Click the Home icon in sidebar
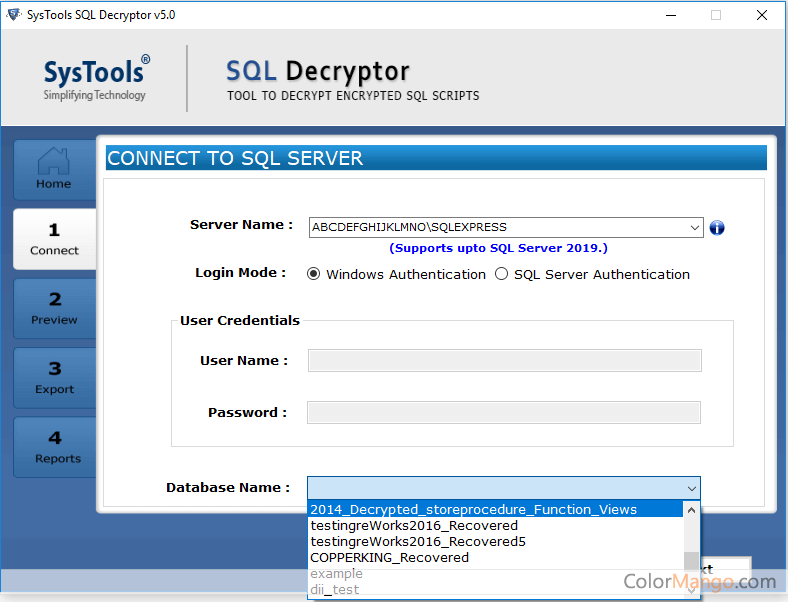The width and height of the screenshot is (788, 602). (x=54, y=169)
